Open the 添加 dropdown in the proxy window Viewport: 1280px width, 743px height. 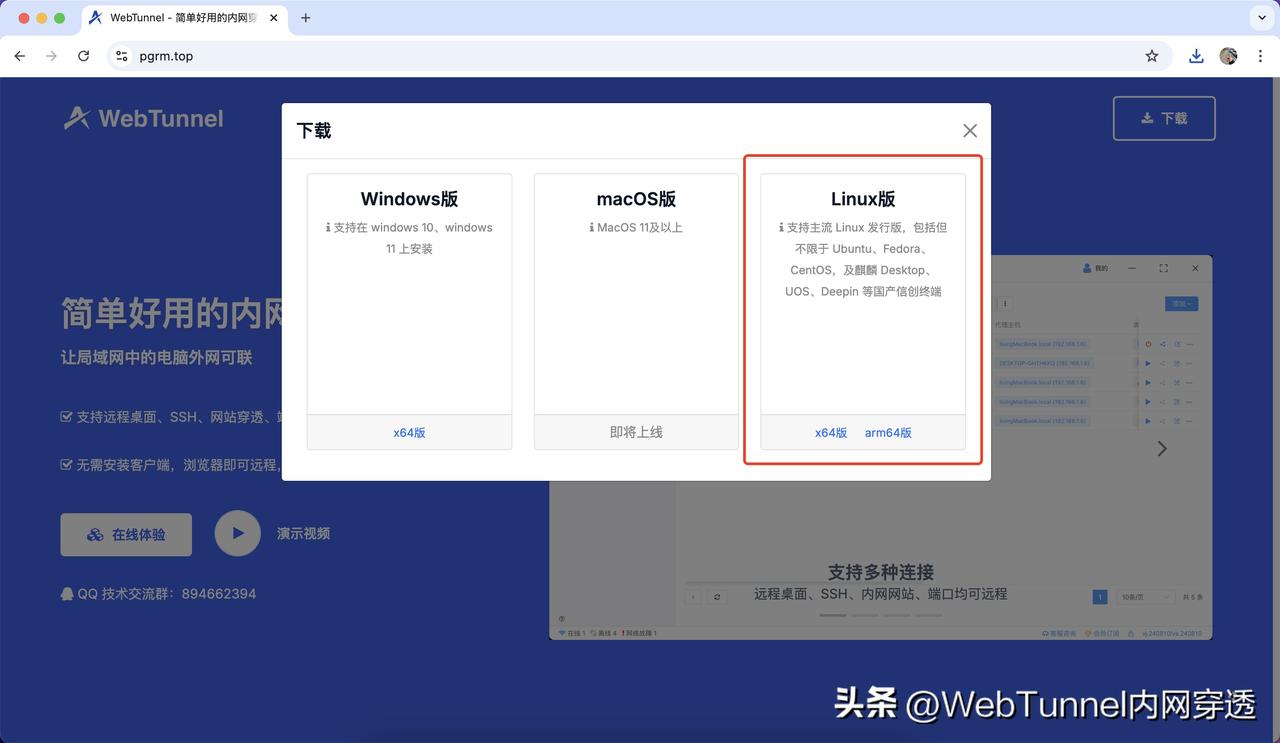coord(1182,304)
